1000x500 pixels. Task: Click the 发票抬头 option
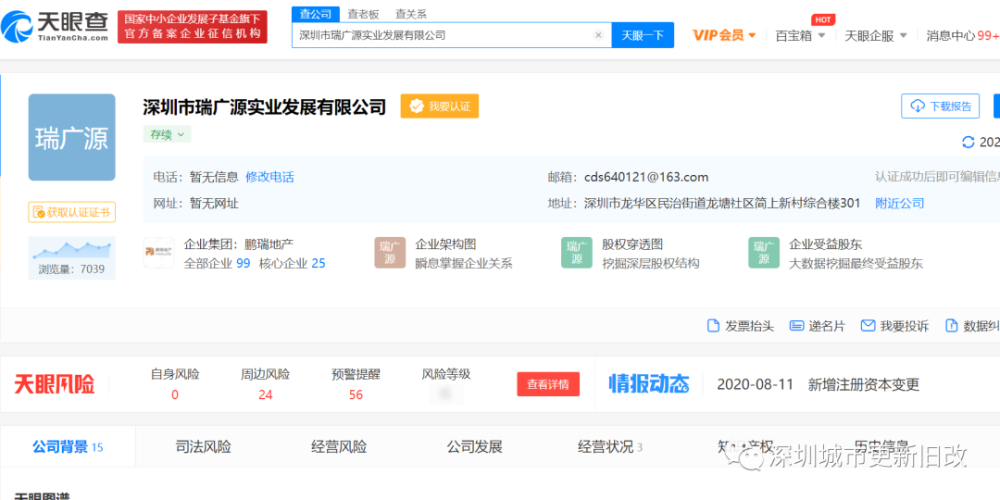[x=740, y=326]
